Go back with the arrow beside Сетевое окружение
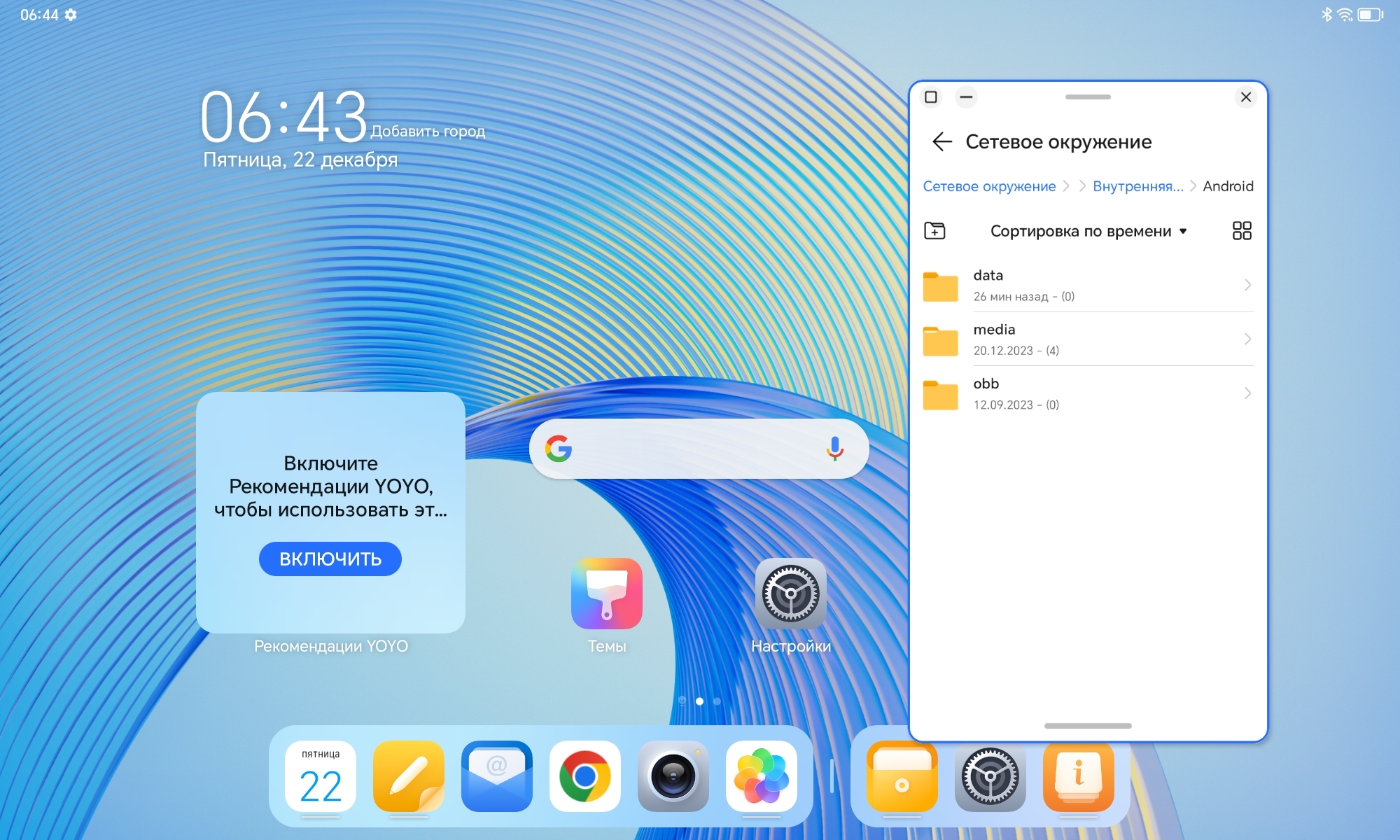 pos(942,142)
